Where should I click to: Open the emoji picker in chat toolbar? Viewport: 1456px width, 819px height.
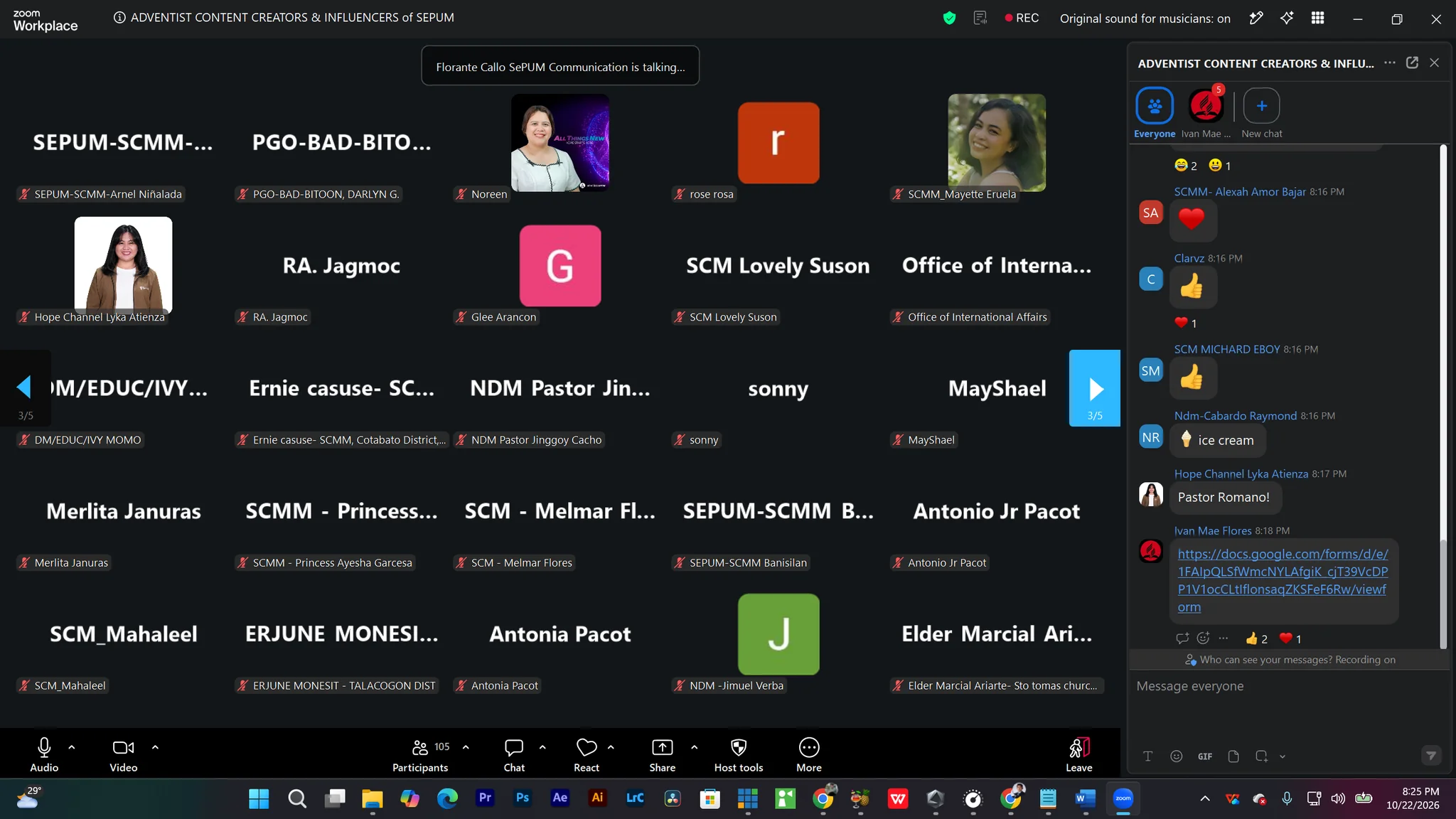1177,756
